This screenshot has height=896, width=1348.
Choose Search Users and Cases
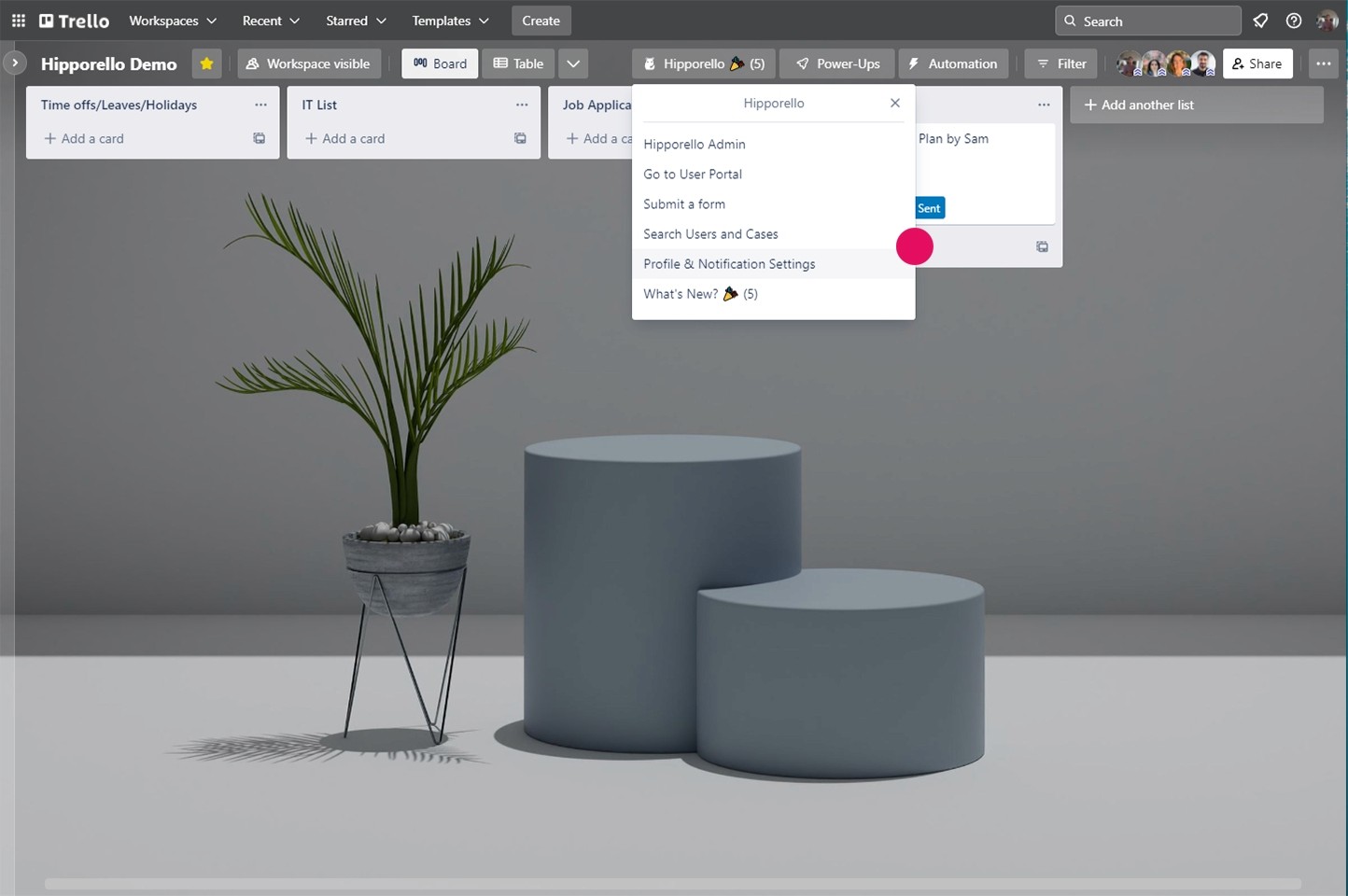773,233
